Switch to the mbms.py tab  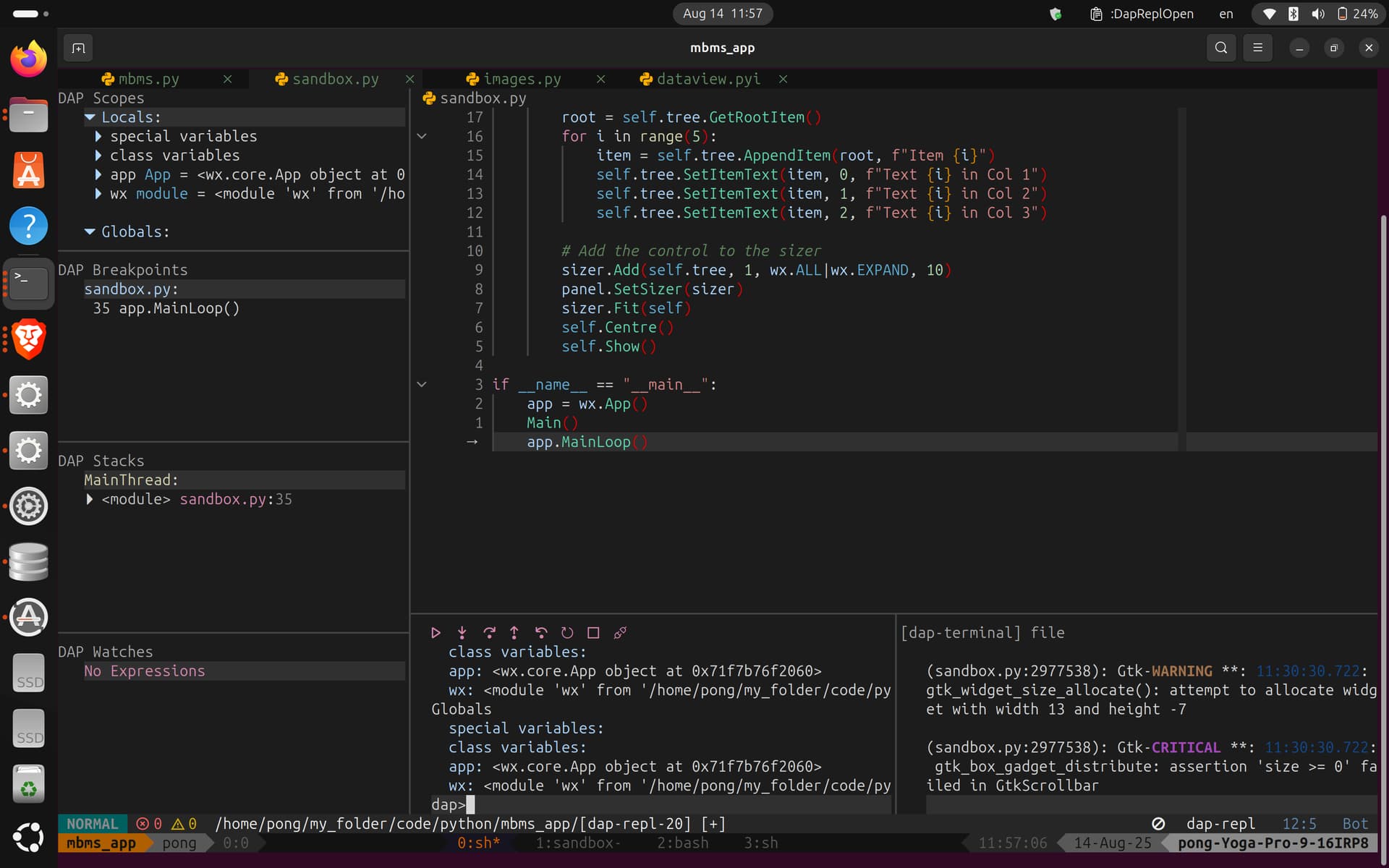pos(148,79)
